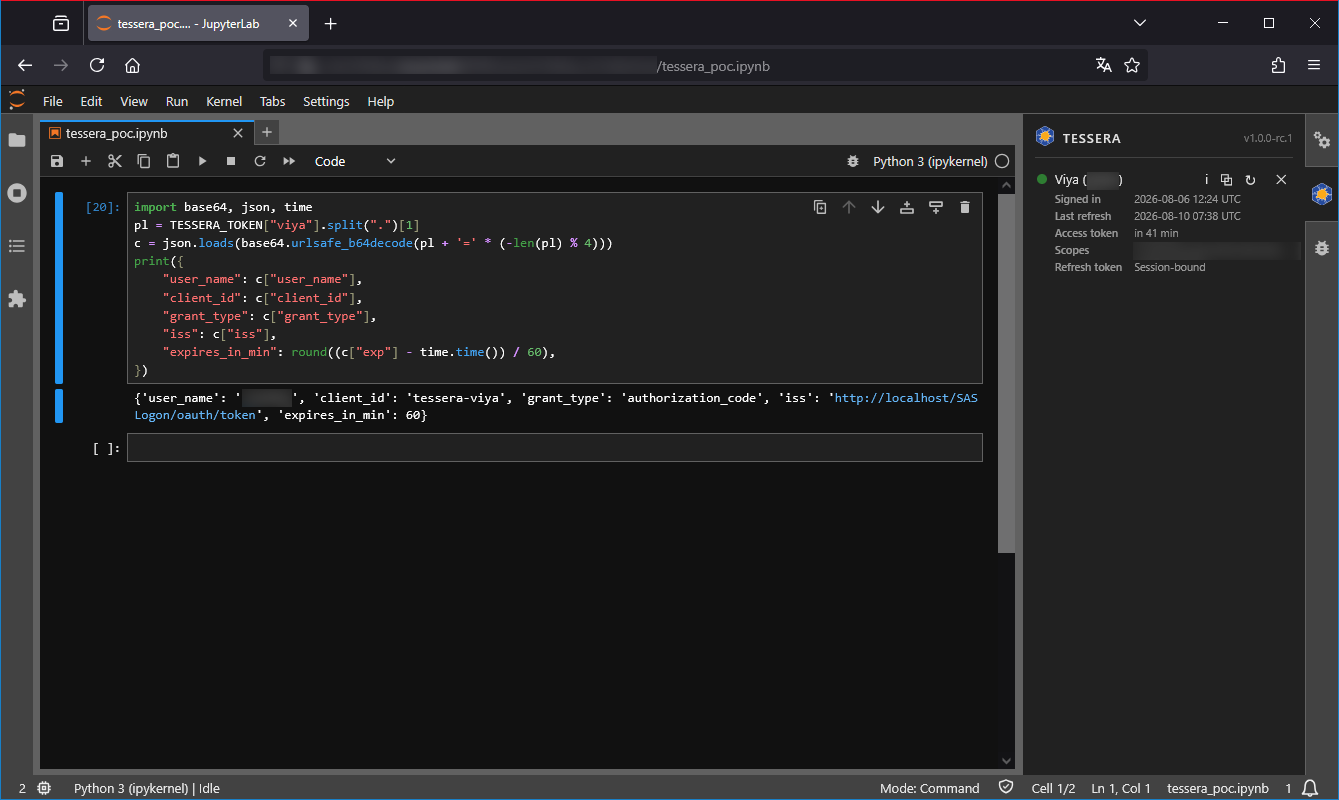Open the browser extensions menu
This screenshot has height=800, width=1339.
[1278, 65]
